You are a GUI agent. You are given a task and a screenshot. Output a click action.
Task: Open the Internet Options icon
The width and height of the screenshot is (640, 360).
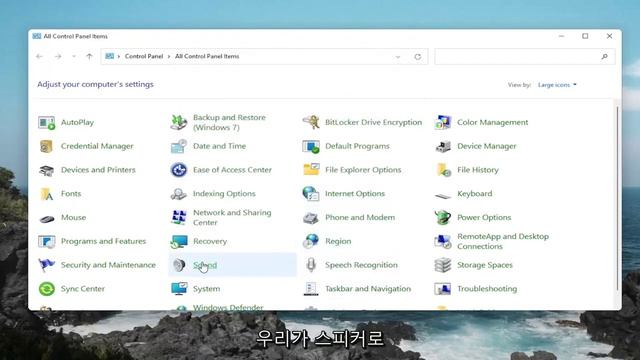coord(311,193)
